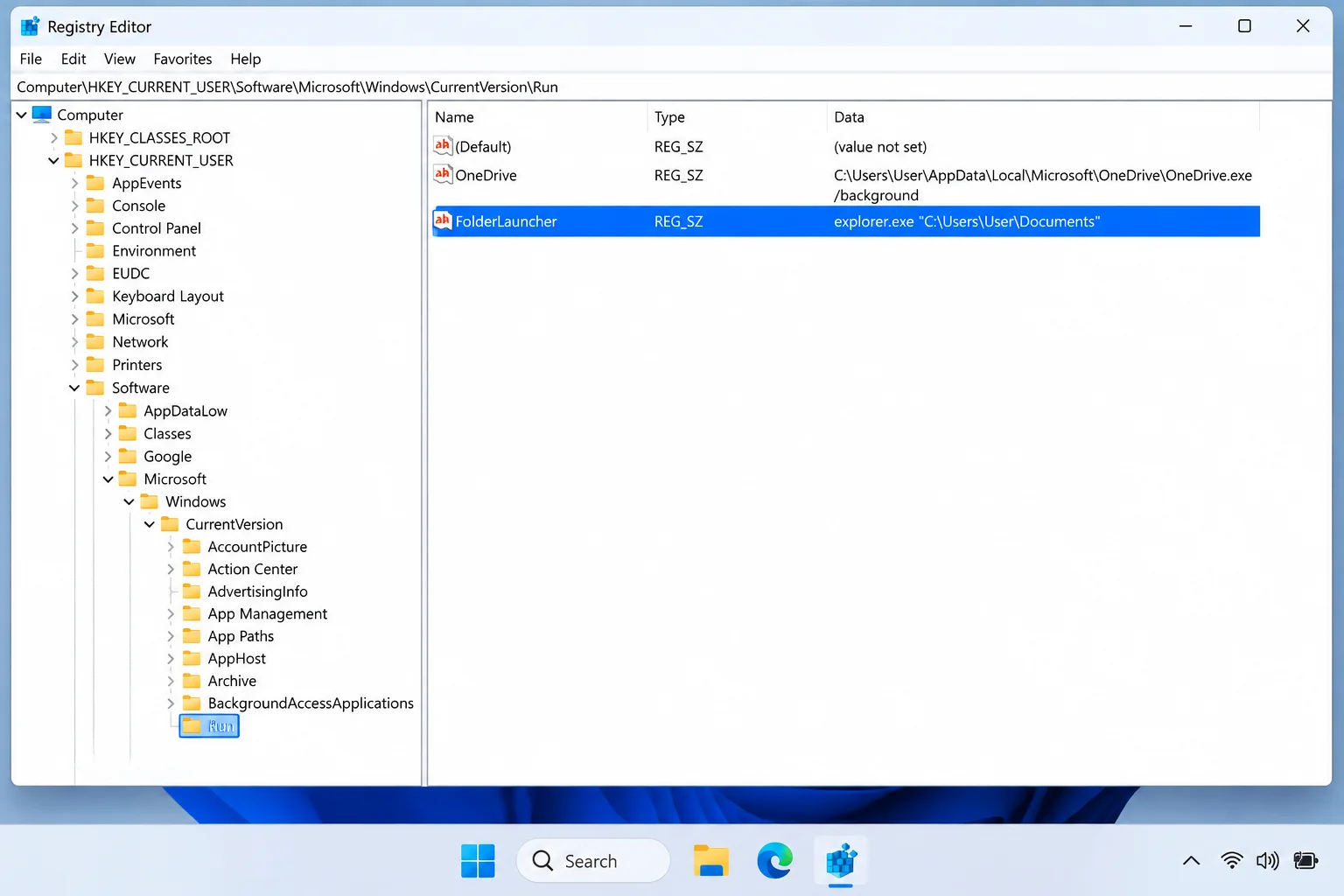
Task: Click the OneDrive.exe /background data value
Action: click(x=1043, y=185)
